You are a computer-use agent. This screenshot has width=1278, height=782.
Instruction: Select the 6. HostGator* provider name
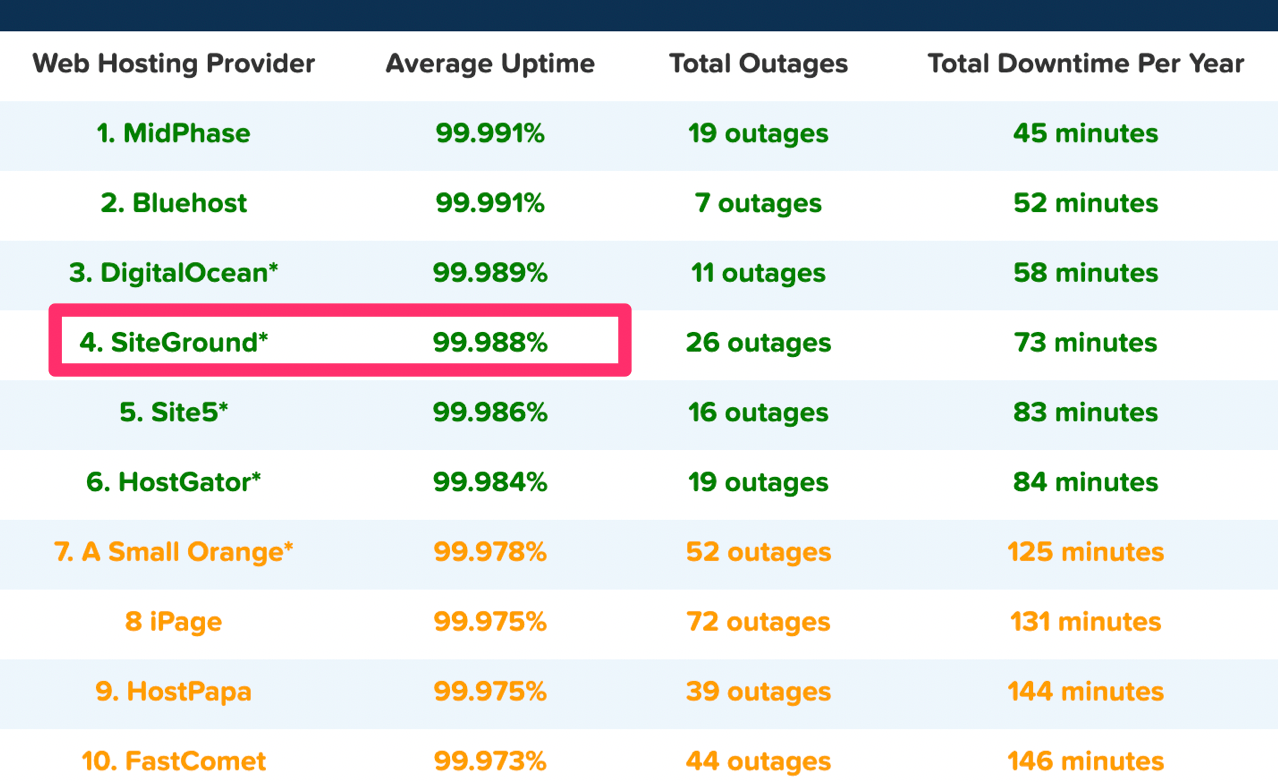174,482
